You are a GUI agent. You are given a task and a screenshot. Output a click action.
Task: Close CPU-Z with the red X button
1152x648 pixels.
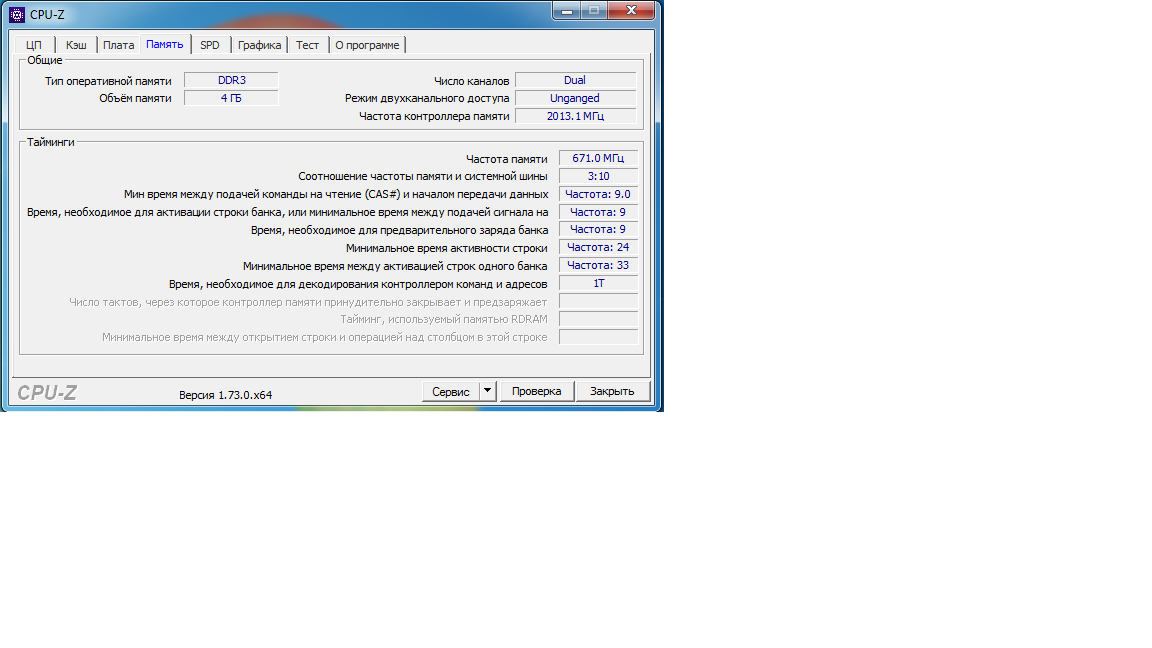(631, 10)
